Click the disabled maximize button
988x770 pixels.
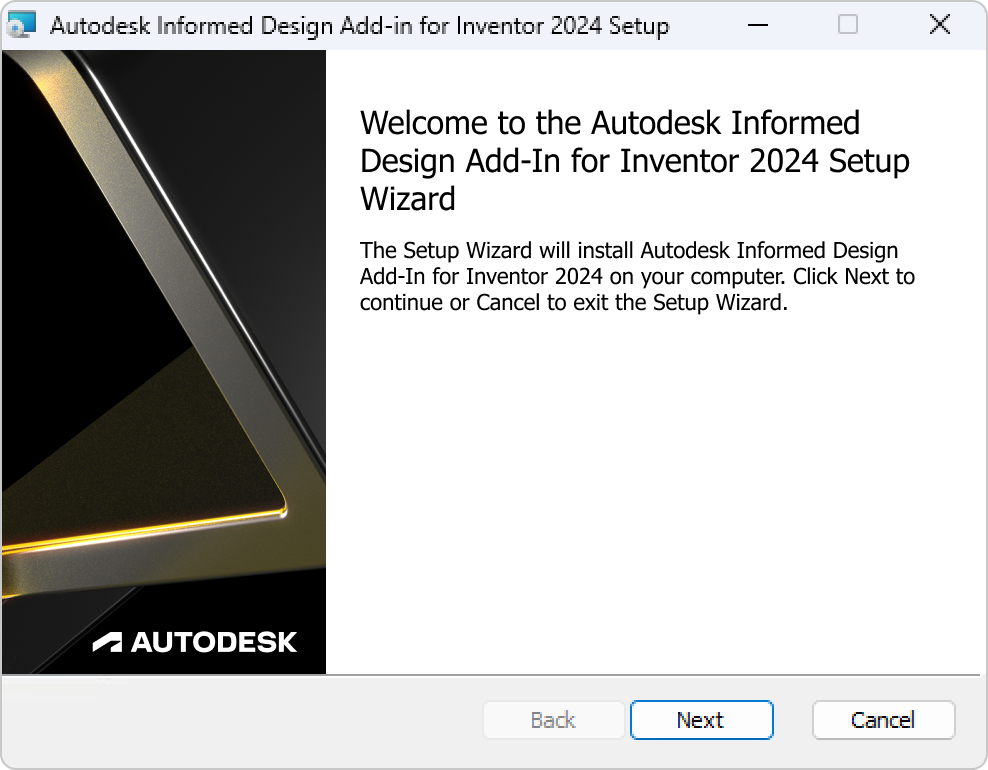(x=848, y=25)
